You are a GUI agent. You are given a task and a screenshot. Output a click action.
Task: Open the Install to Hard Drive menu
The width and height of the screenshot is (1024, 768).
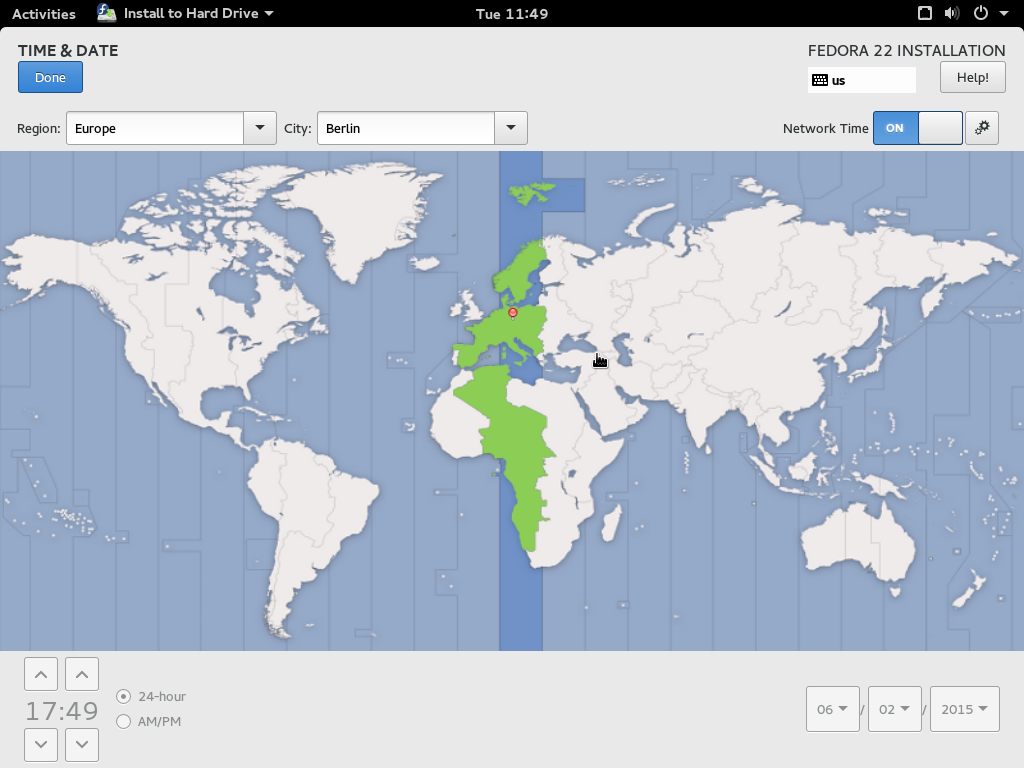click(186, 14)
